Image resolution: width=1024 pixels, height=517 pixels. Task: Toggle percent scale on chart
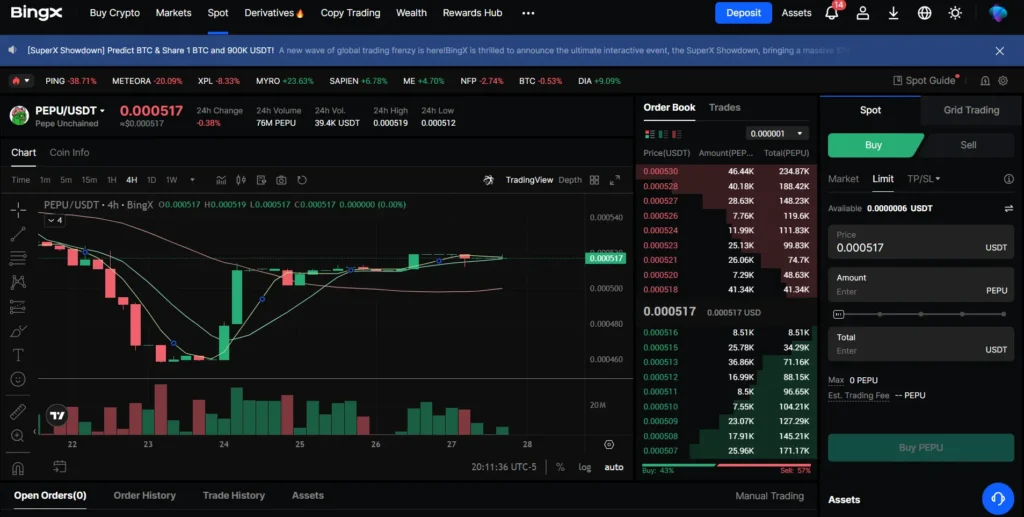point(560,467)
